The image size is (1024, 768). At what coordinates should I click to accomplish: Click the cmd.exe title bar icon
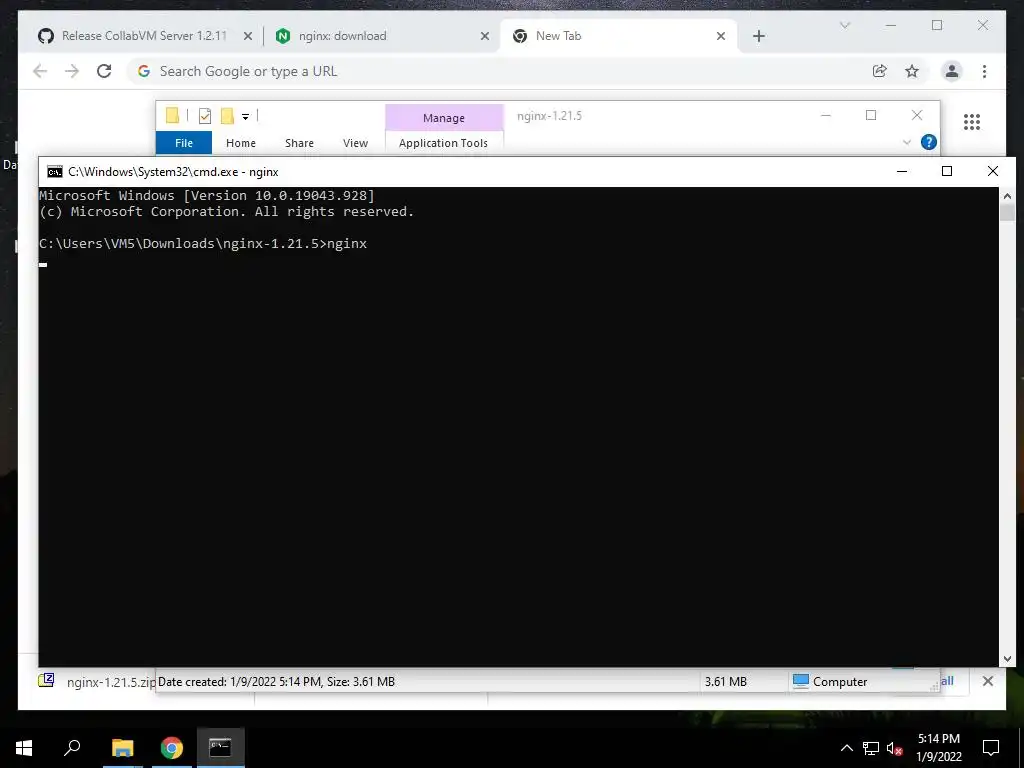point(55,172)
